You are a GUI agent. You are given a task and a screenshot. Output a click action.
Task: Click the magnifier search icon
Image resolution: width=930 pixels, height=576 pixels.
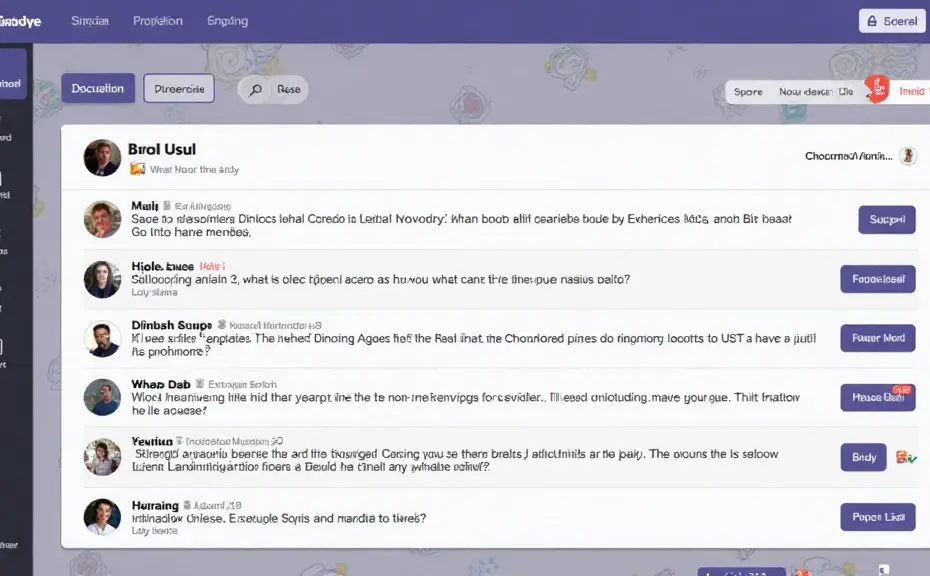pyautogui.click(x=256, y=90)
